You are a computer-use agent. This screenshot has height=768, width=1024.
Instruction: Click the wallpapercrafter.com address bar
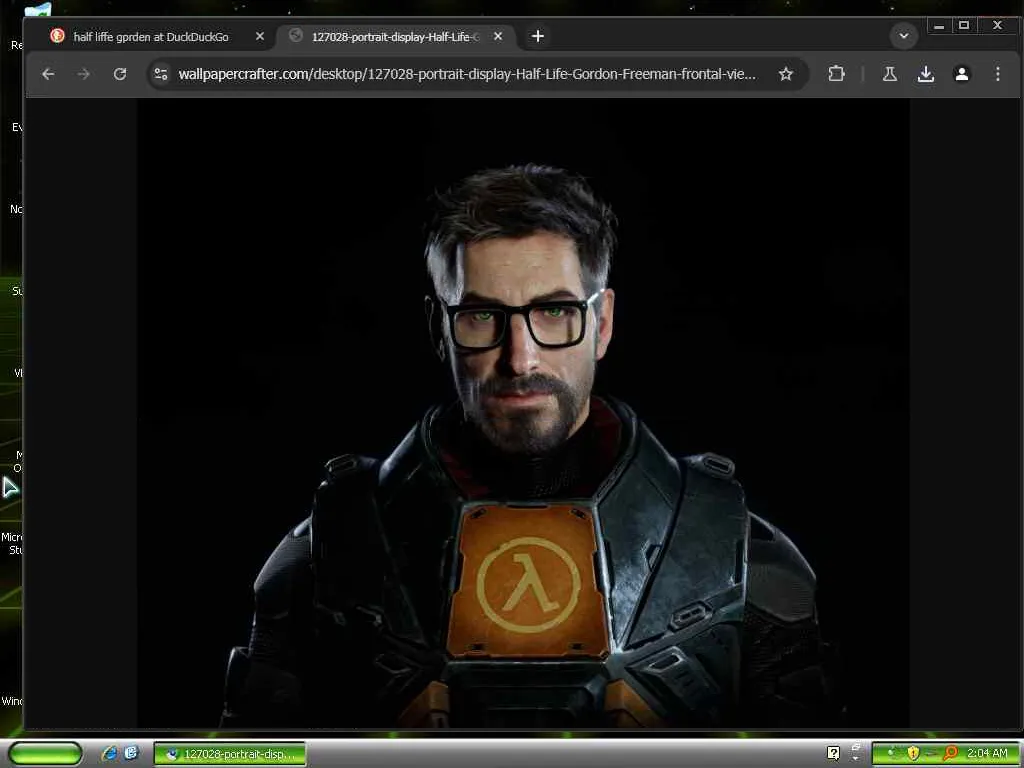[x=467, y=74]
